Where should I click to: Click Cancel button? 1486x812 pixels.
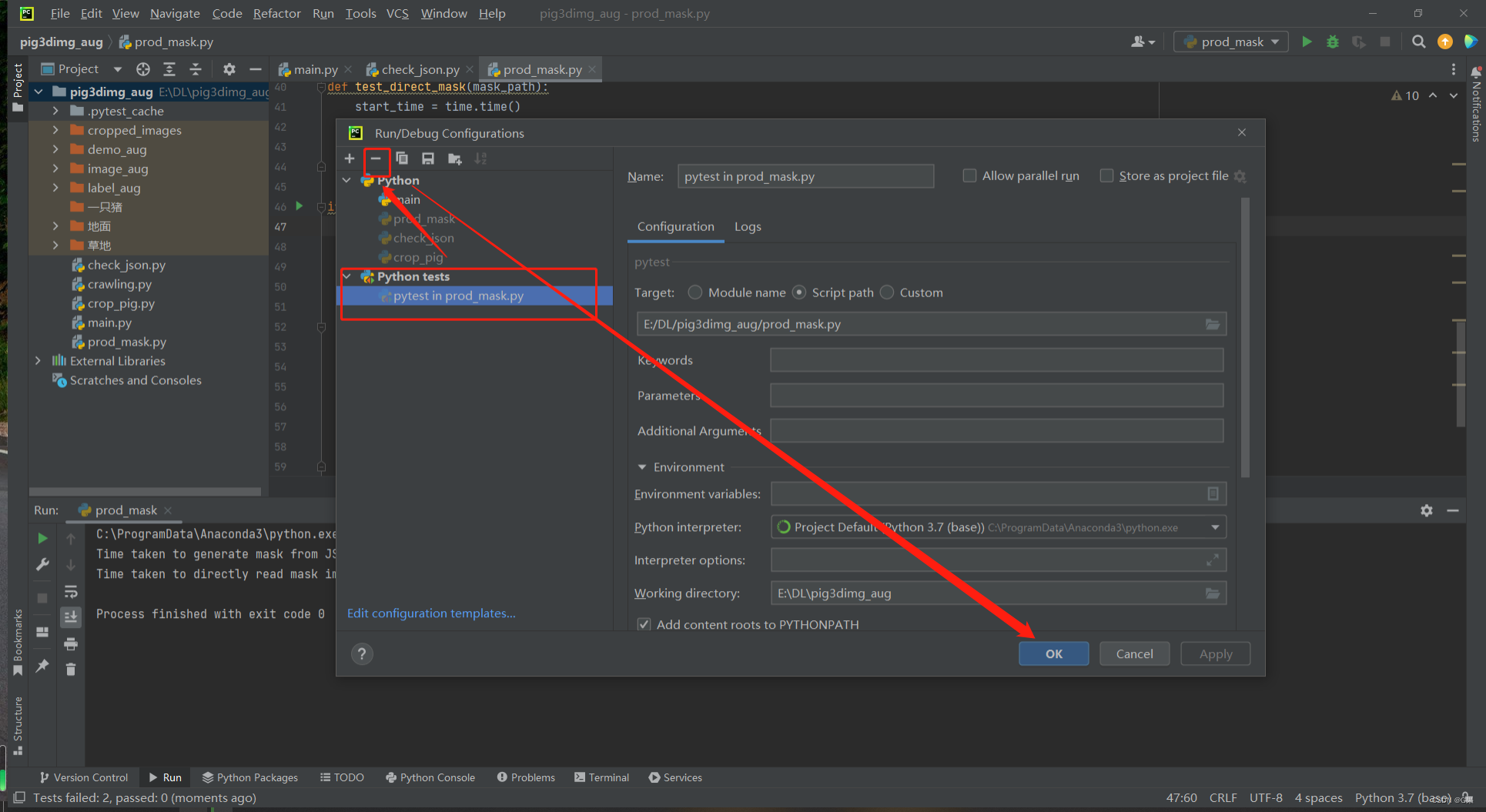(x=1134, y=653)
